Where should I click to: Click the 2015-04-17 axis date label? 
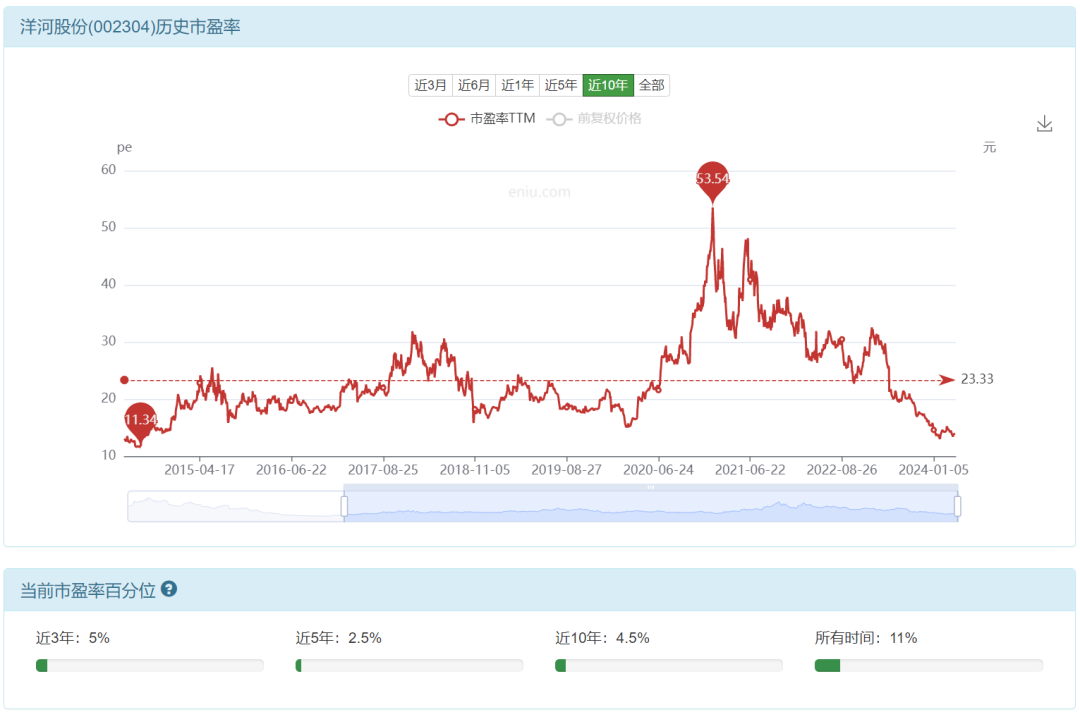pyautogui.click(x=199, y=470)
